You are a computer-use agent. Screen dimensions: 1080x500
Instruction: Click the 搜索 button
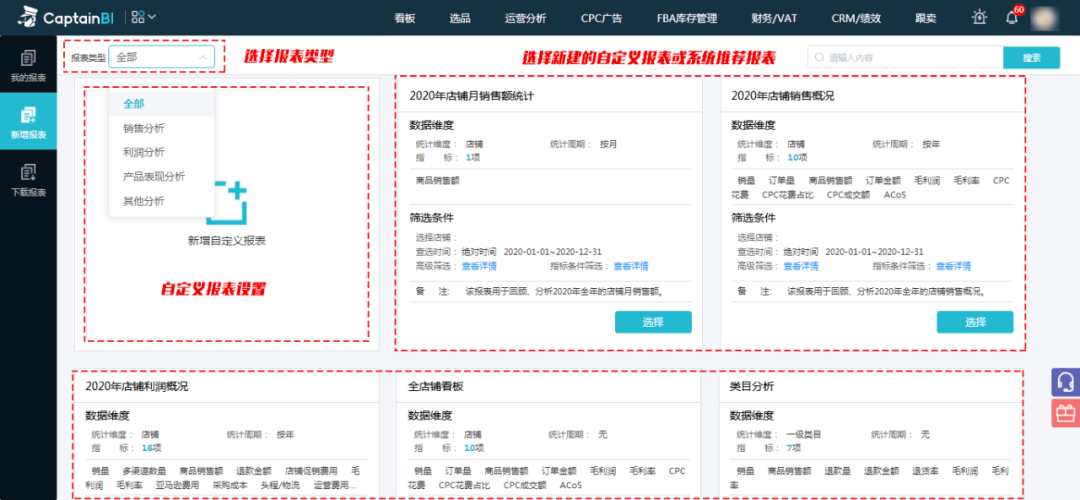(x=1031, y=58)
